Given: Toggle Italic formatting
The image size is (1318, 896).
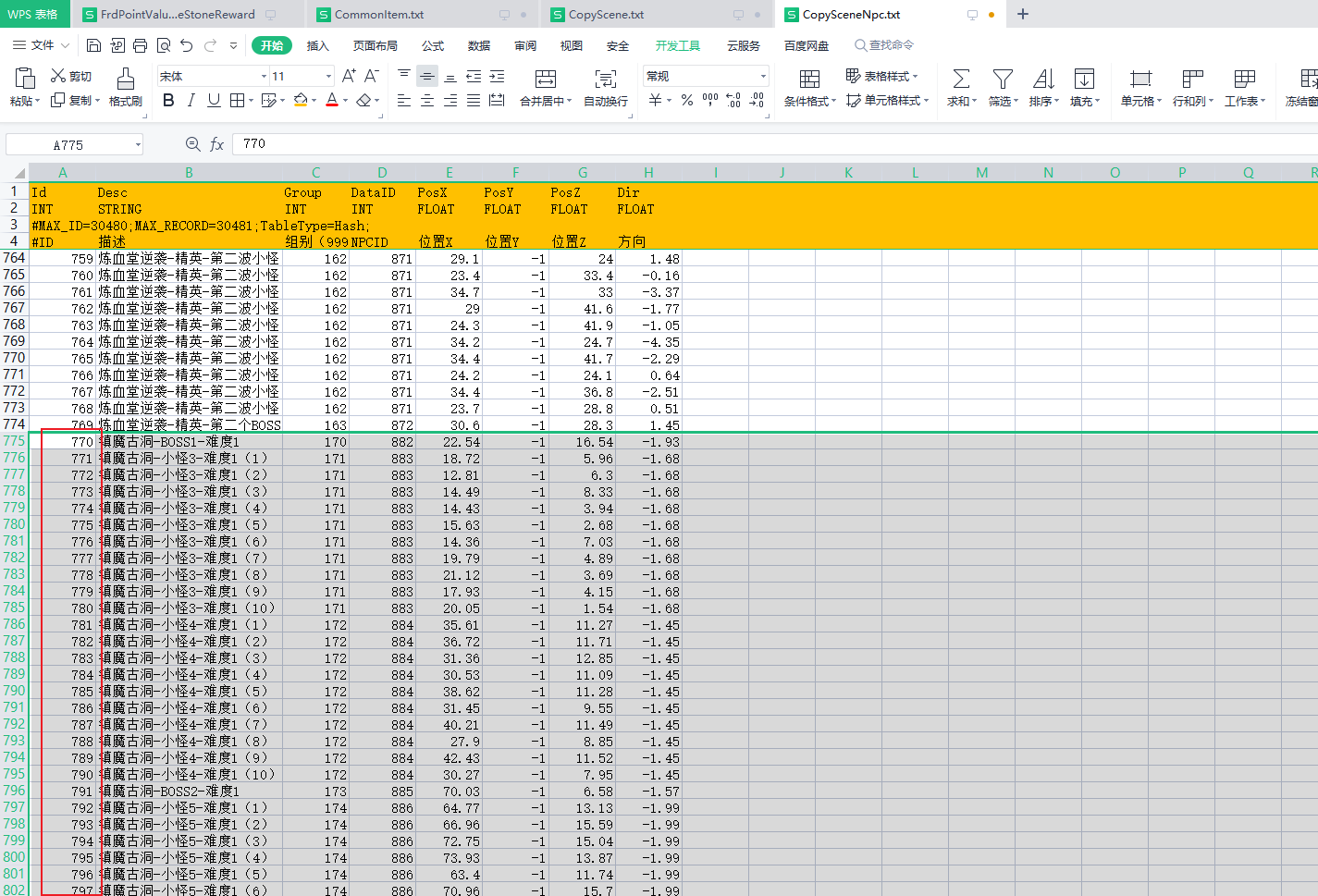Looking at the screenshot, I should (191, 100).
